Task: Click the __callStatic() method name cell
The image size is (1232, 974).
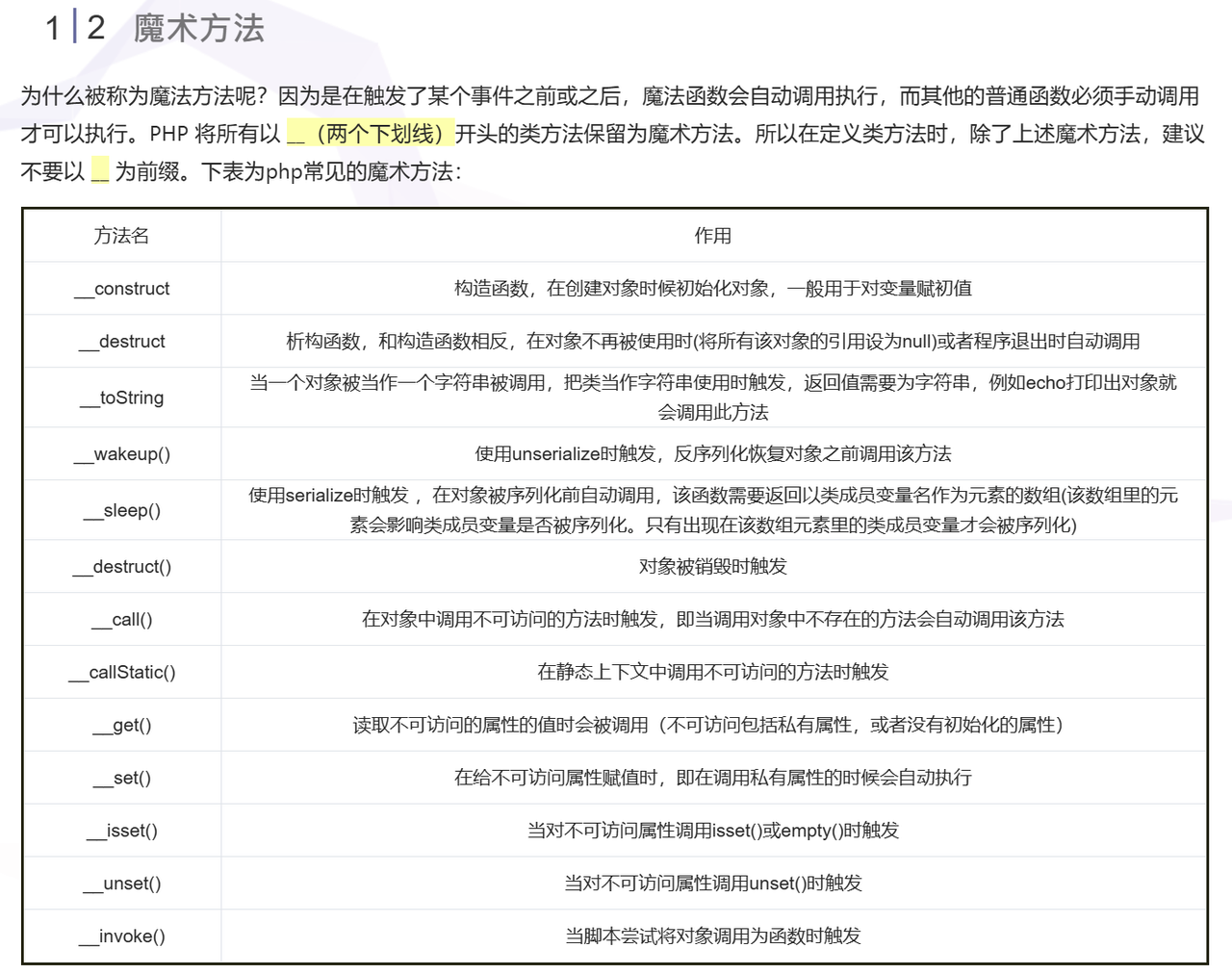Action: click(121, 673)
